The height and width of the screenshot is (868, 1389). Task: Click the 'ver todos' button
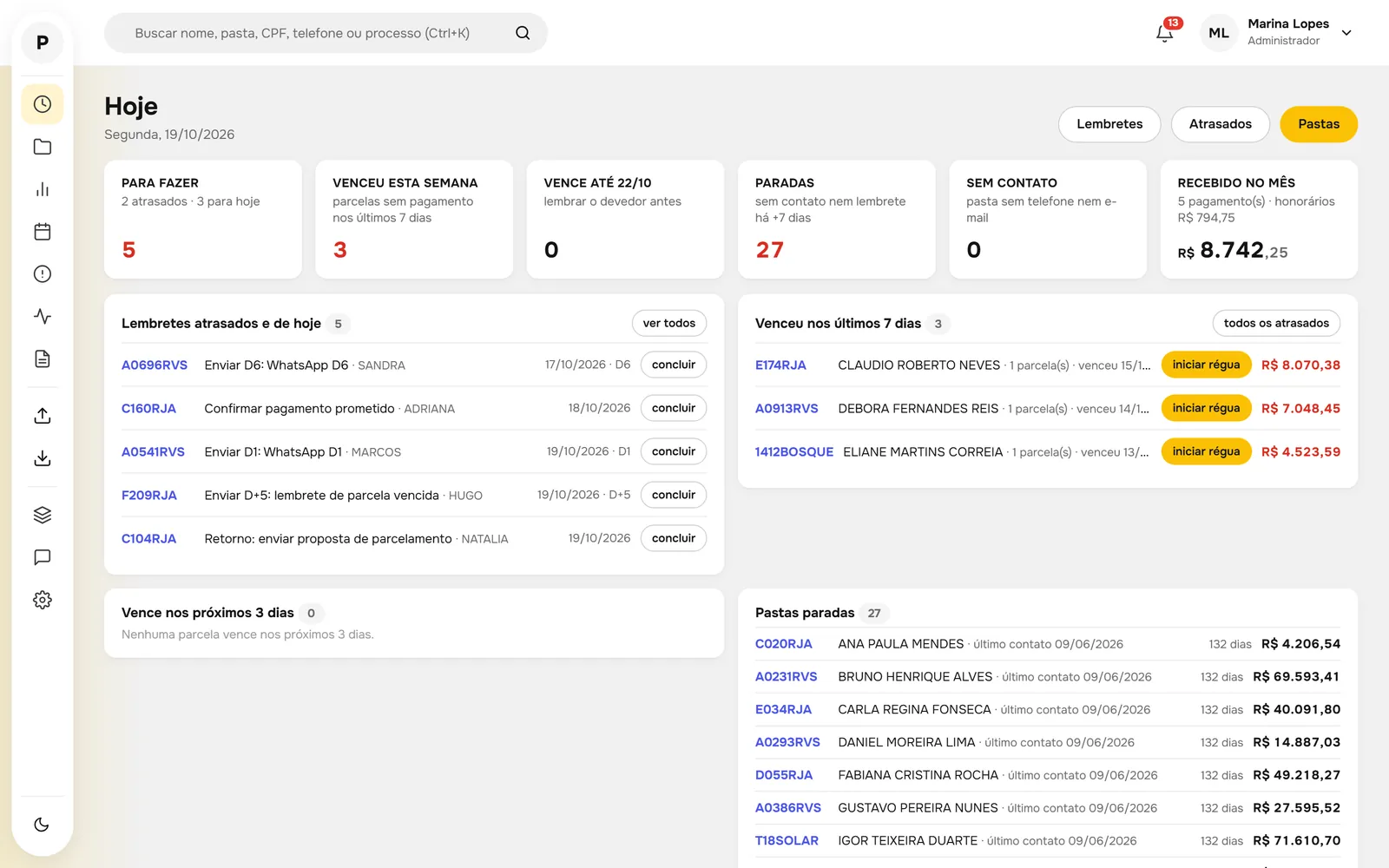(669, 323)
